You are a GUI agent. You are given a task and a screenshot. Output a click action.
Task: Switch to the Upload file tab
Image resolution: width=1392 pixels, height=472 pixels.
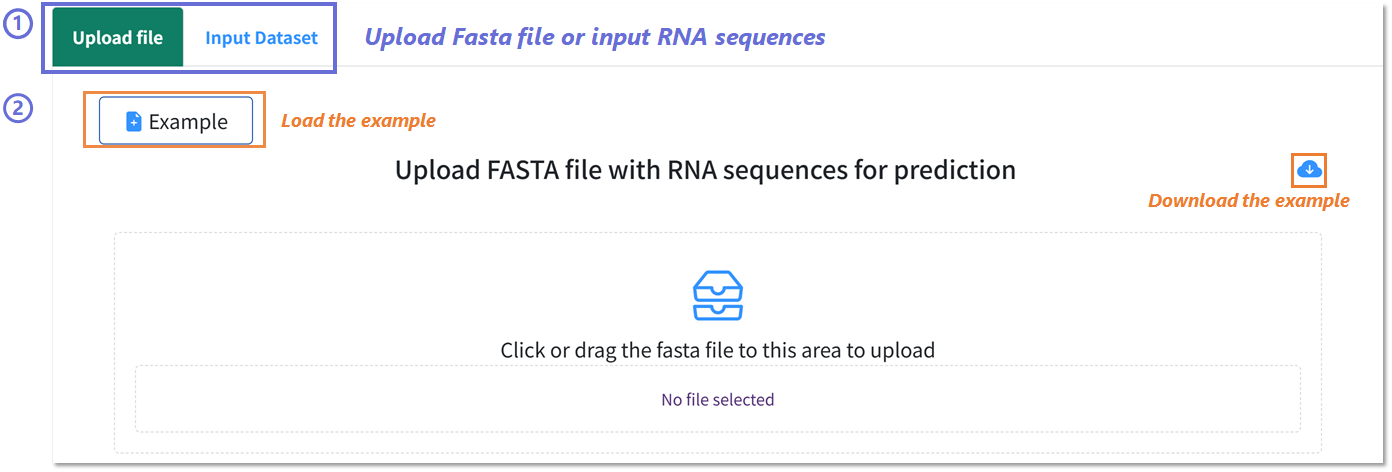coord(117,38)
